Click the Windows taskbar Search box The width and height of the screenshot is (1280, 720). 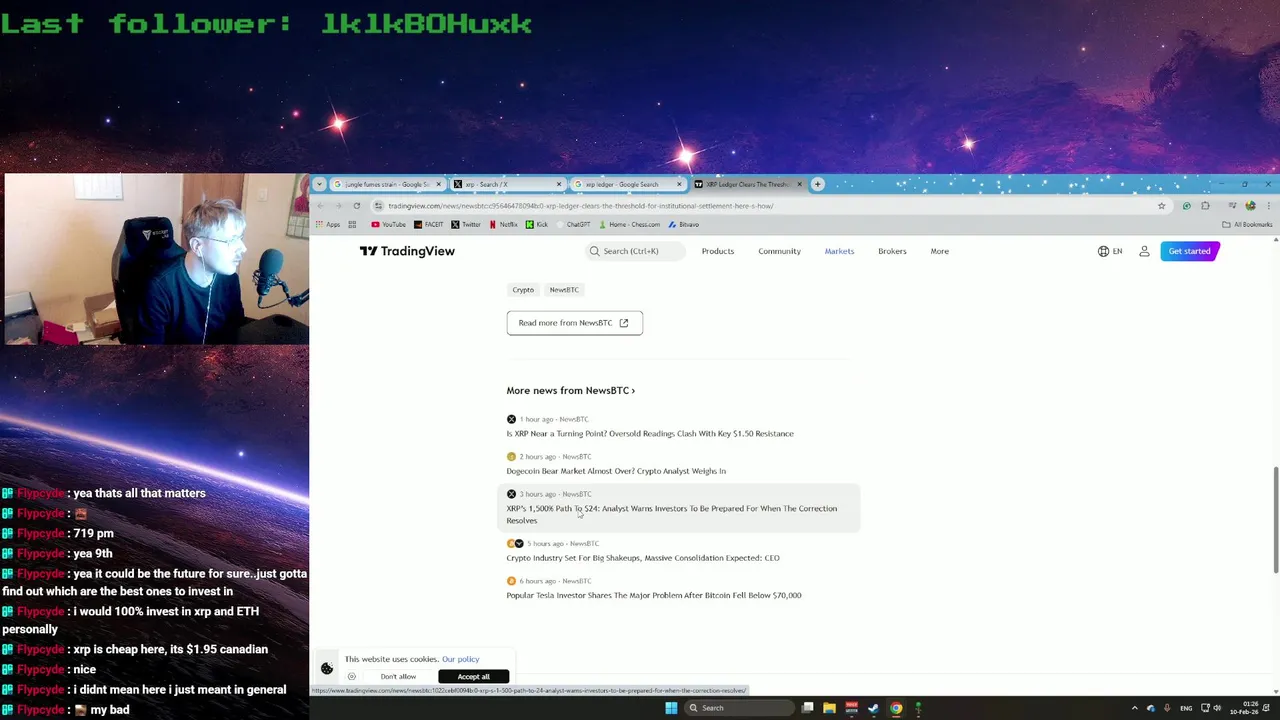(738, 708)
